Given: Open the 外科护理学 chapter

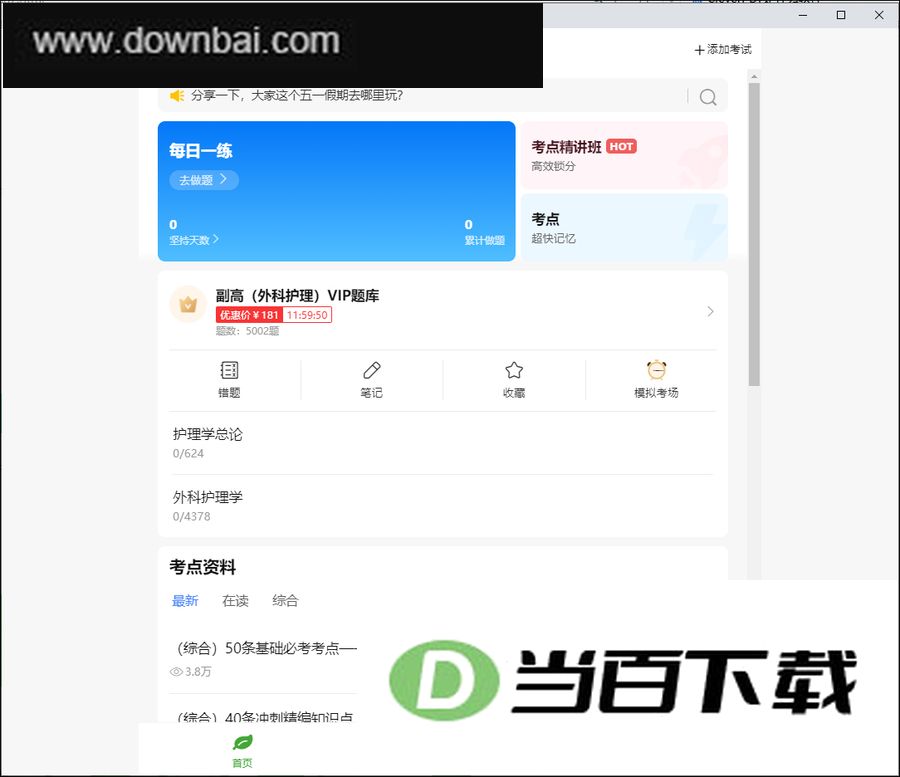Looking at the screenshot, I should coord(443,506).
